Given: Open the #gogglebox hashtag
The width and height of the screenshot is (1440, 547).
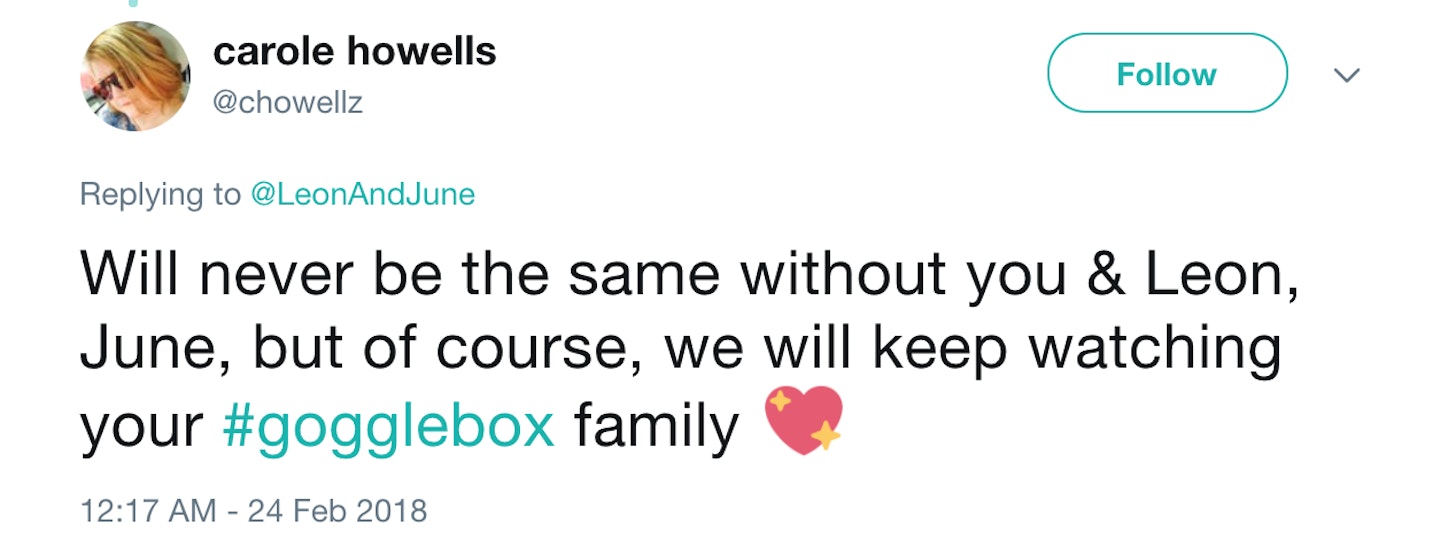Looking at the screenshot, I should click(387, 427).
